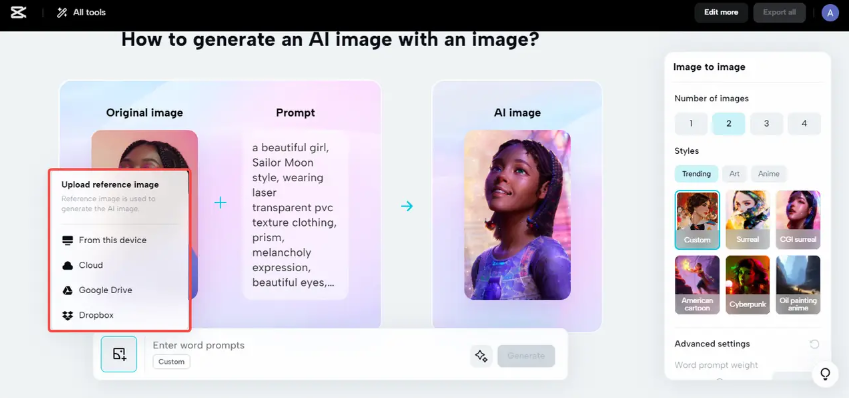Set number of images to 4
This screenshot has height=398, width=849.
point(804,123)
